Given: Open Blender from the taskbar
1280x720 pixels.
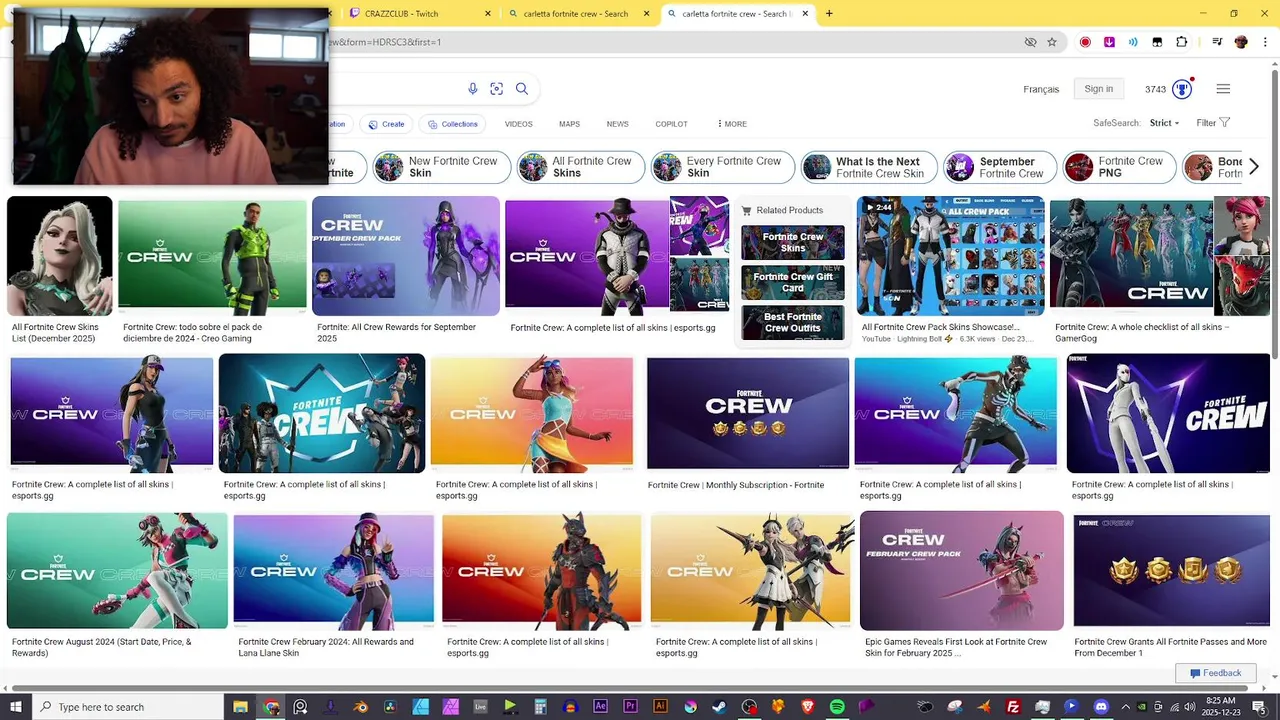Looking at the screenshot, I should pos(361,707).
